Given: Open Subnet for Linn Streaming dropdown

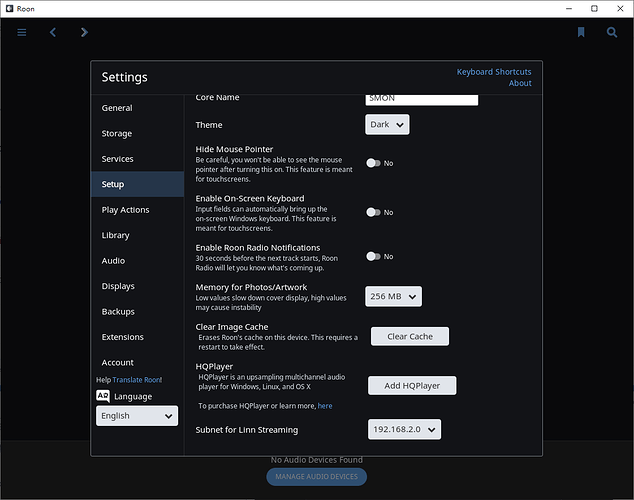Looking at the screenshot, I should [x=404, y=429].
